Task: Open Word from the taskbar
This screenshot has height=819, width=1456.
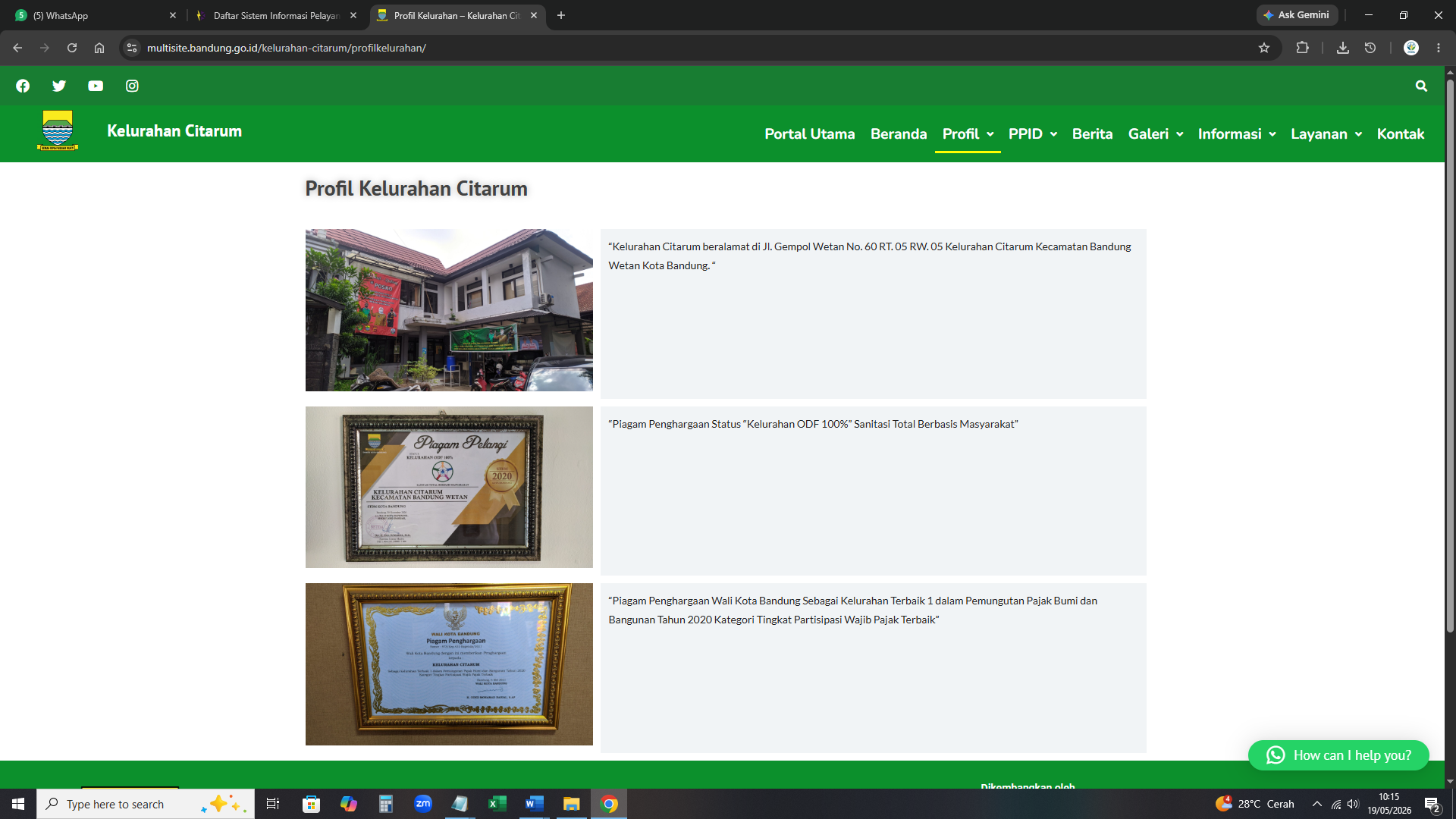Action: (535, 804)
